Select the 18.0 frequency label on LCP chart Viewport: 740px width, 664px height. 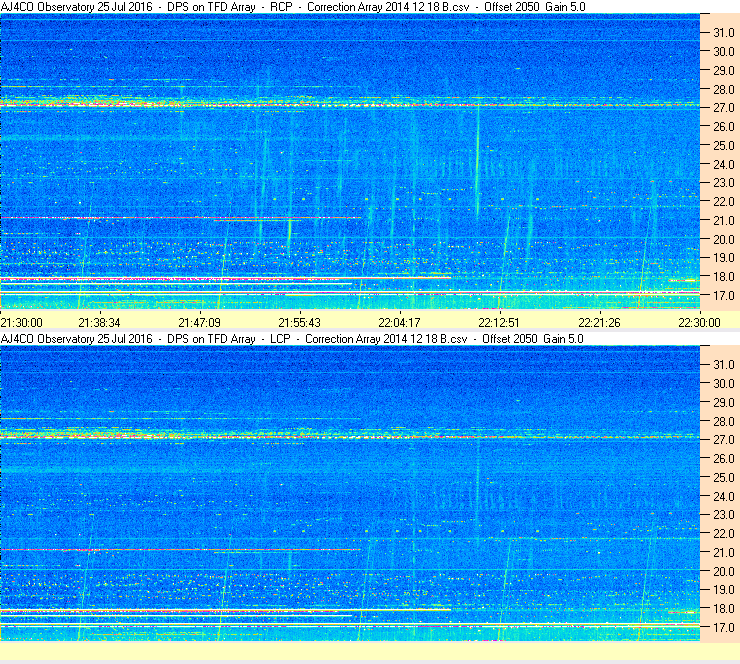[724, 609]
